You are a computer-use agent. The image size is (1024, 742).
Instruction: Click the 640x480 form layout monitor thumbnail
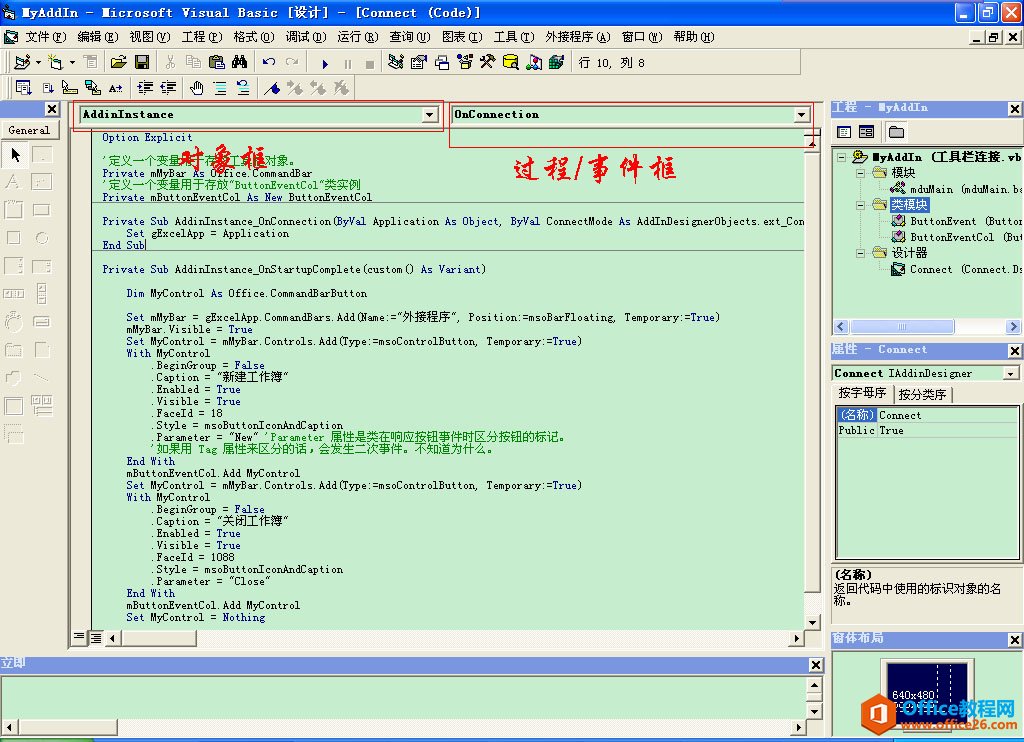coord(926,694)
